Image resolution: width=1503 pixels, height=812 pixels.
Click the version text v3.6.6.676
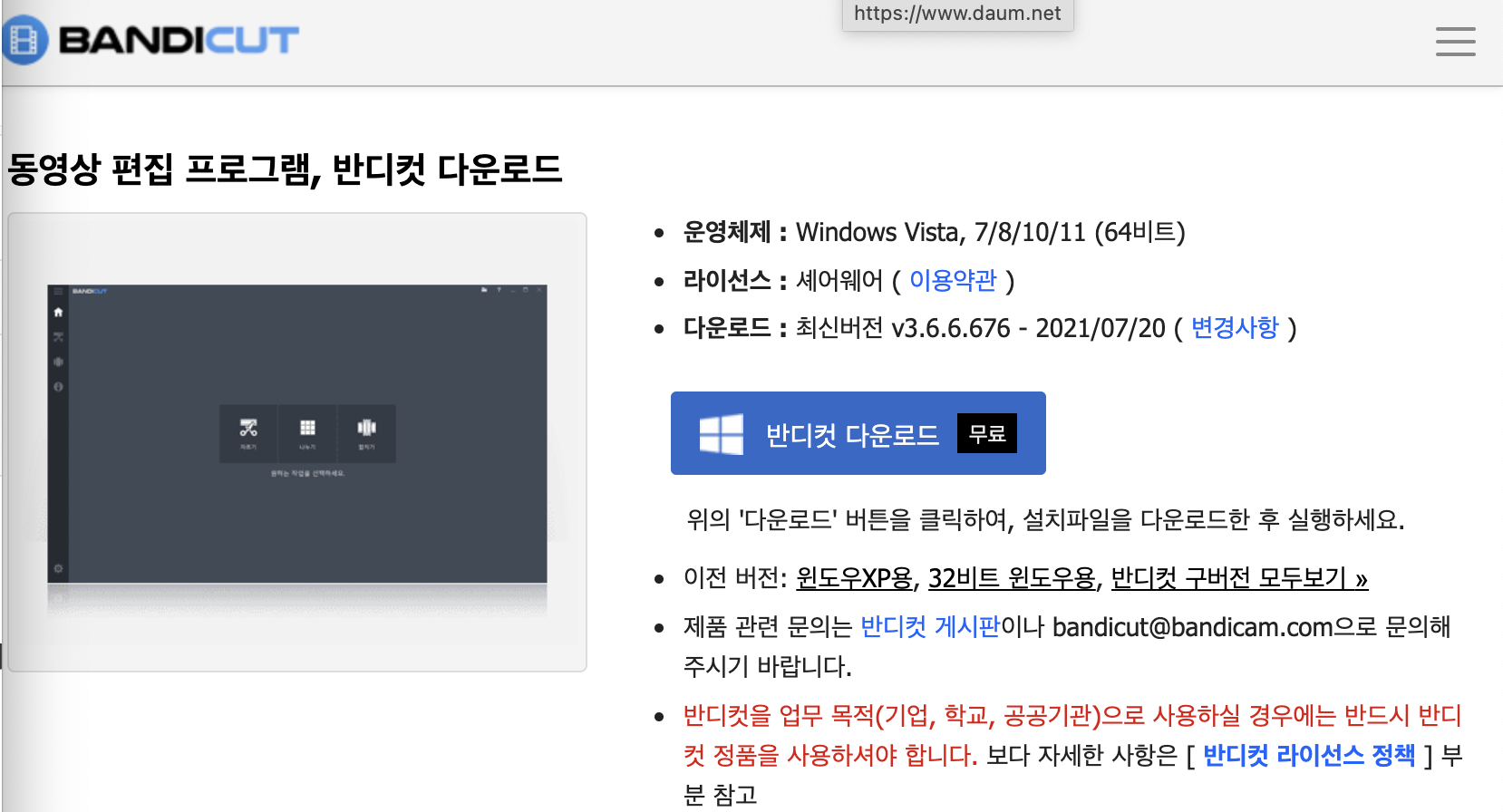(951, 327)
